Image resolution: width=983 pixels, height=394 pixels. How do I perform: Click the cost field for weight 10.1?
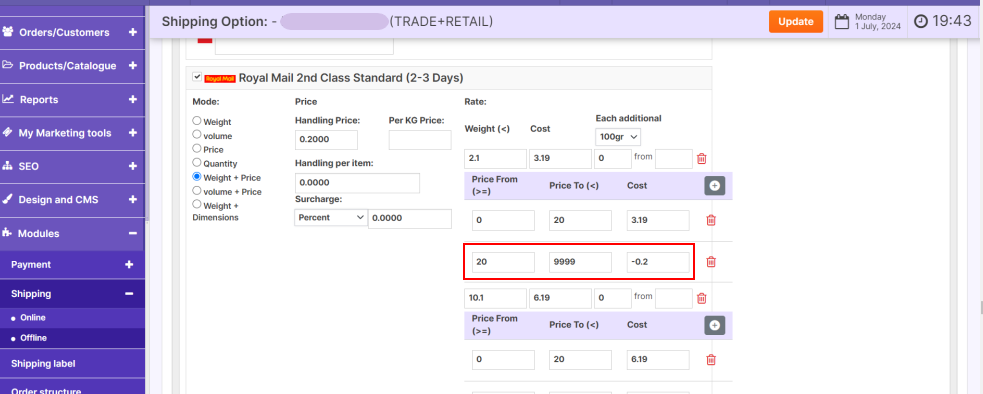[560, 298]
